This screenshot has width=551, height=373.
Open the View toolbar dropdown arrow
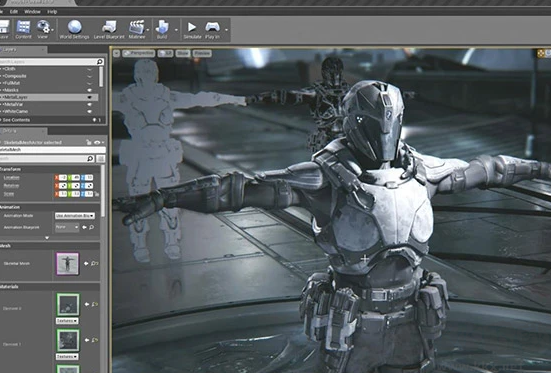[53, 30]
